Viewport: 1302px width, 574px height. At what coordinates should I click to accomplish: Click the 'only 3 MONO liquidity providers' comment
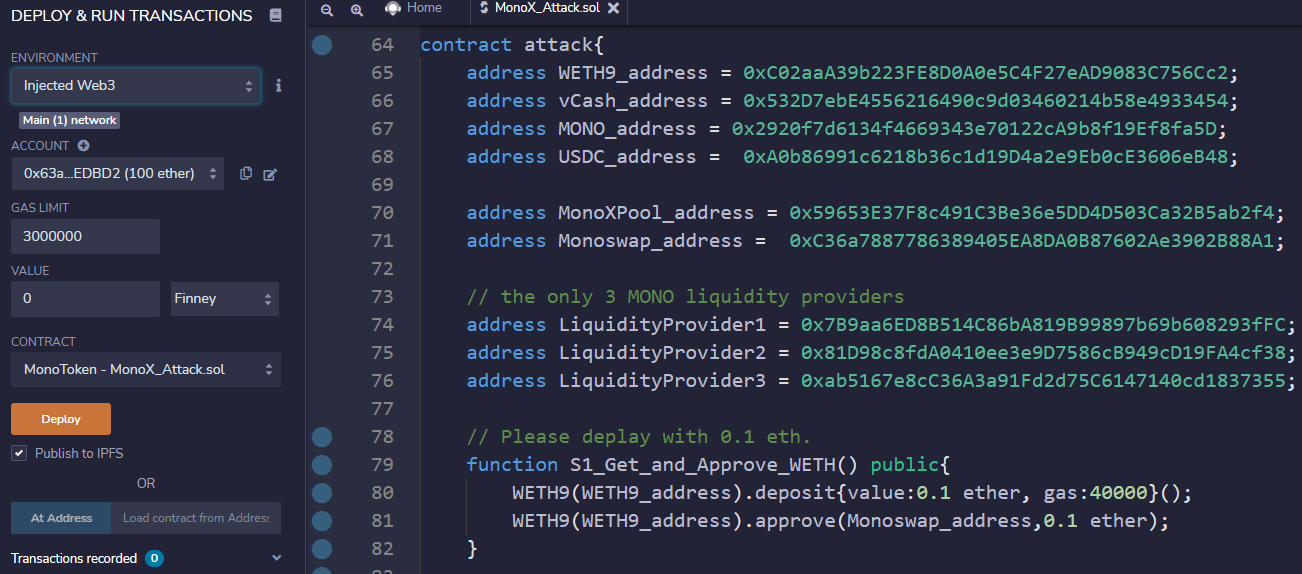coord(685,297)
